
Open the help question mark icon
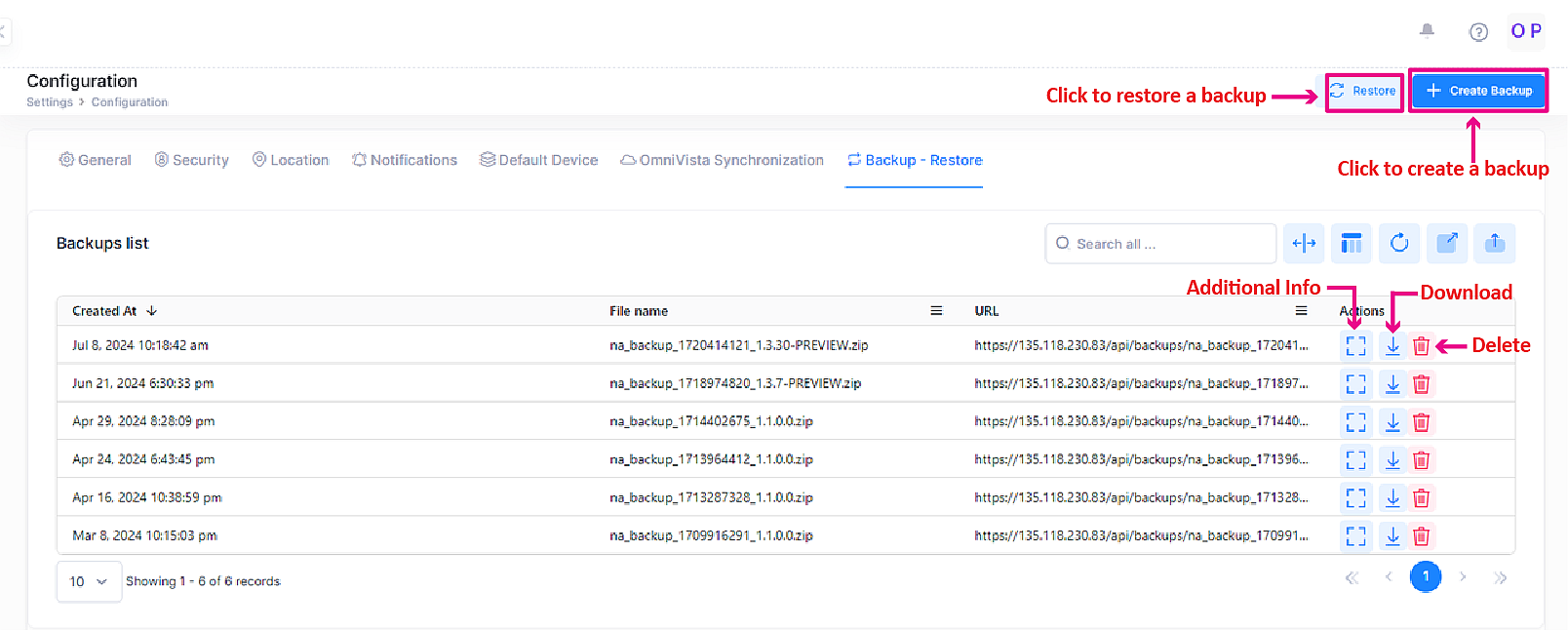pos(1478,32)
